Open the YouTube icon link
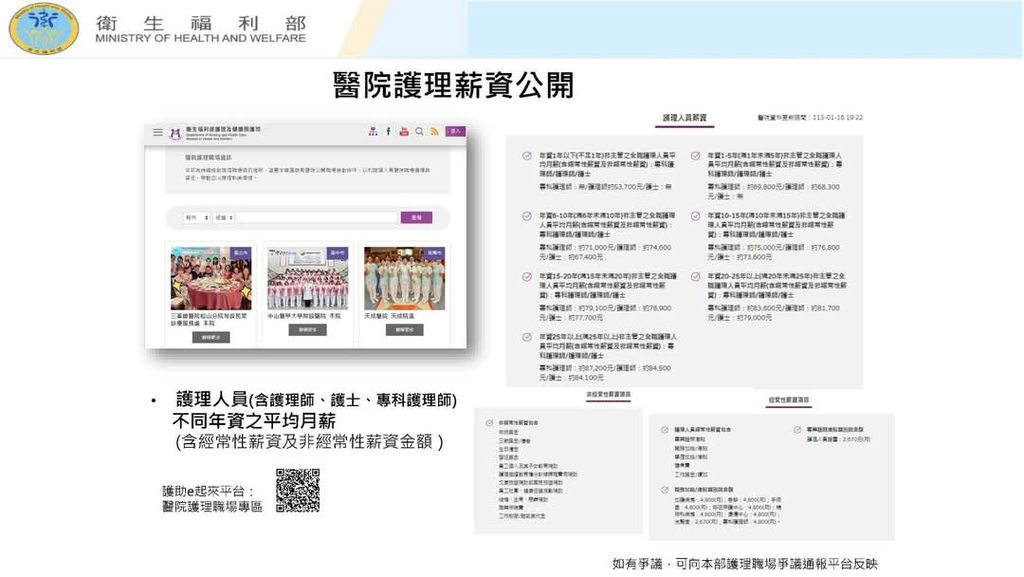 point(404,131)
